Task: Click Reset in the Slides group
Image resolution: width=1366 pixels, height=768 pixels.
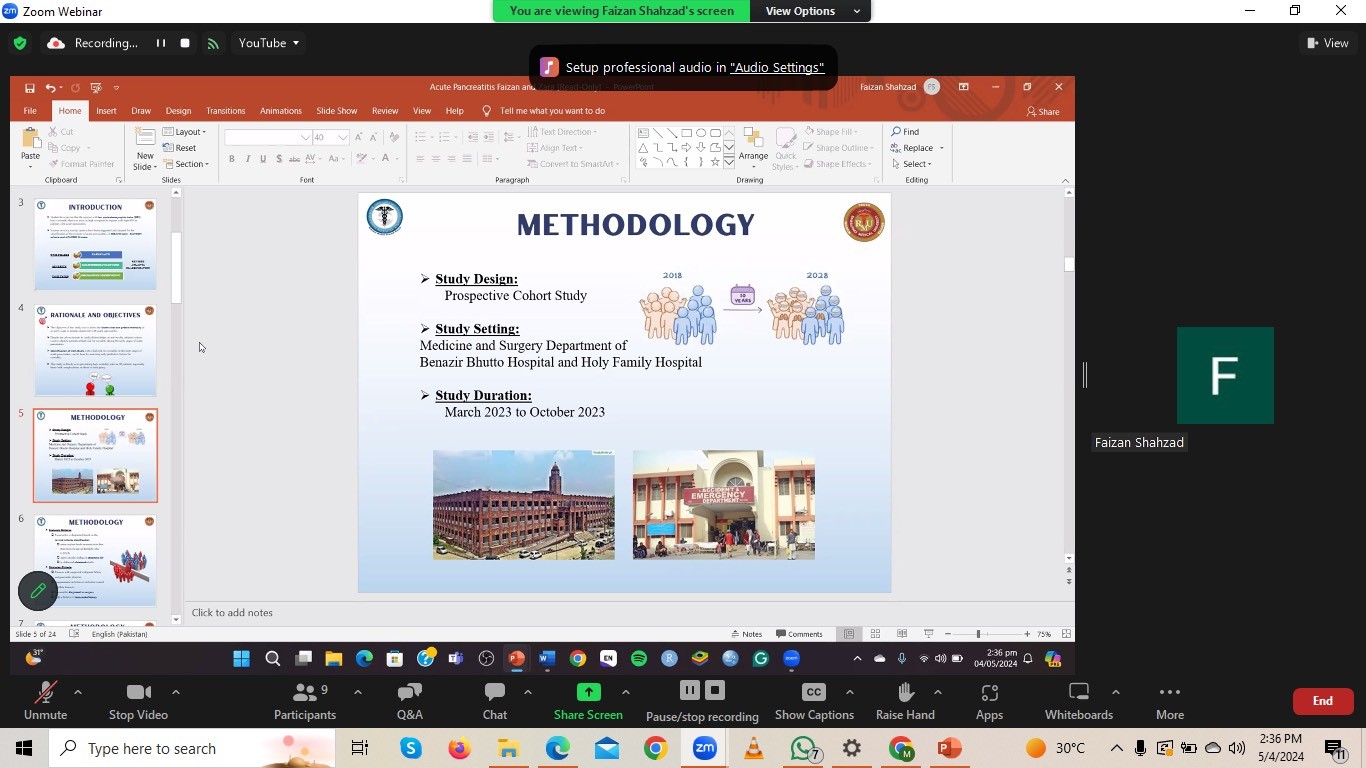Action: click(x=180, y=148)
